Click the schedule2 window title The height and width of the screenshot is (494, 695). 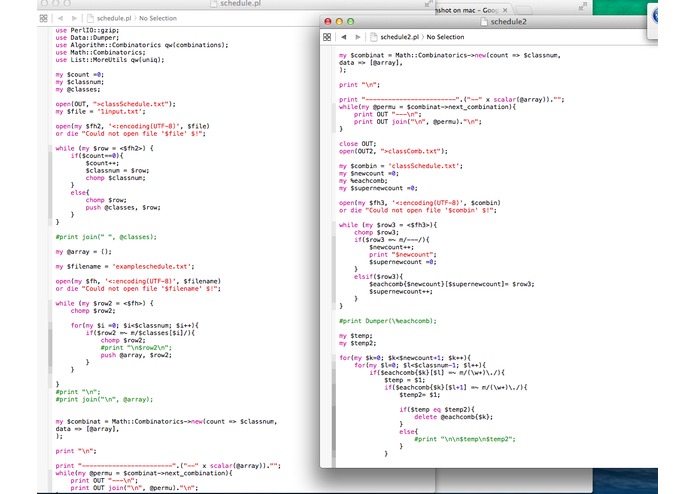pos(508,22)
